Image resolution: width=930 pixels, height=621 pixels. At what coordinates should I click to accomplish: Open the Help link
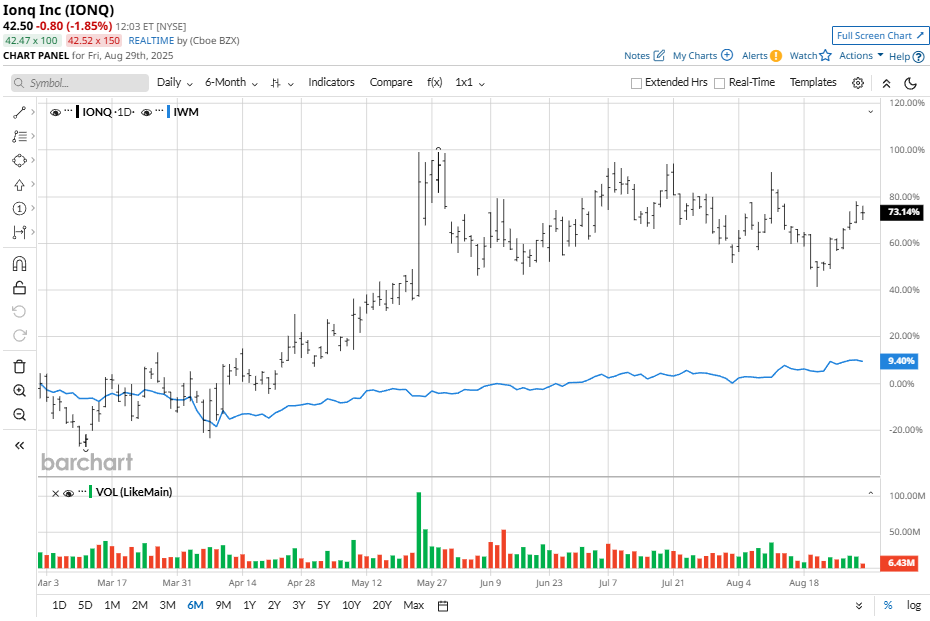pyautogui.click(x=906, y=56)
